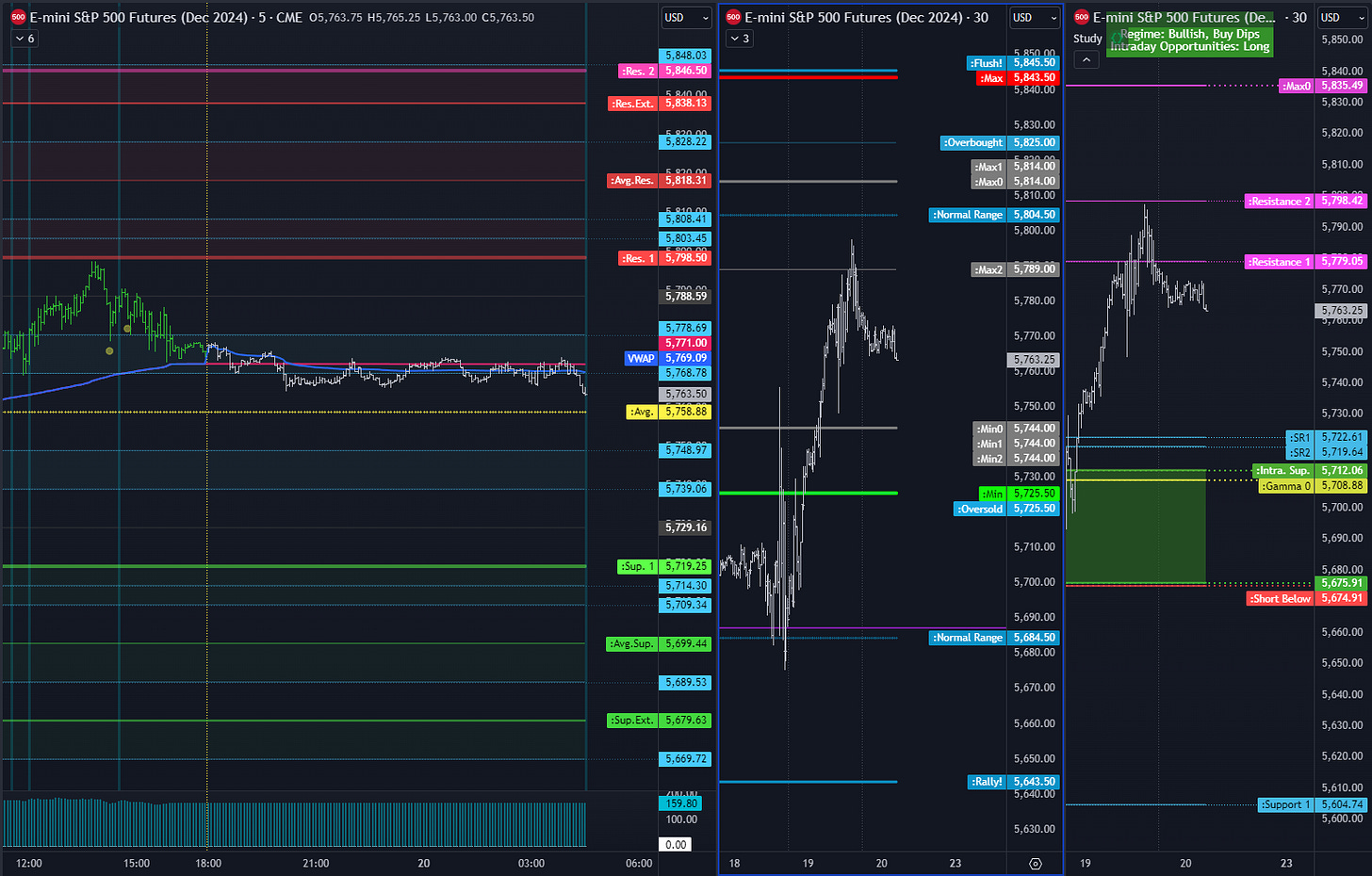
Task: Click the S&P 500 logo of the rightmost chart
Action: click(x=1081, y=17)
